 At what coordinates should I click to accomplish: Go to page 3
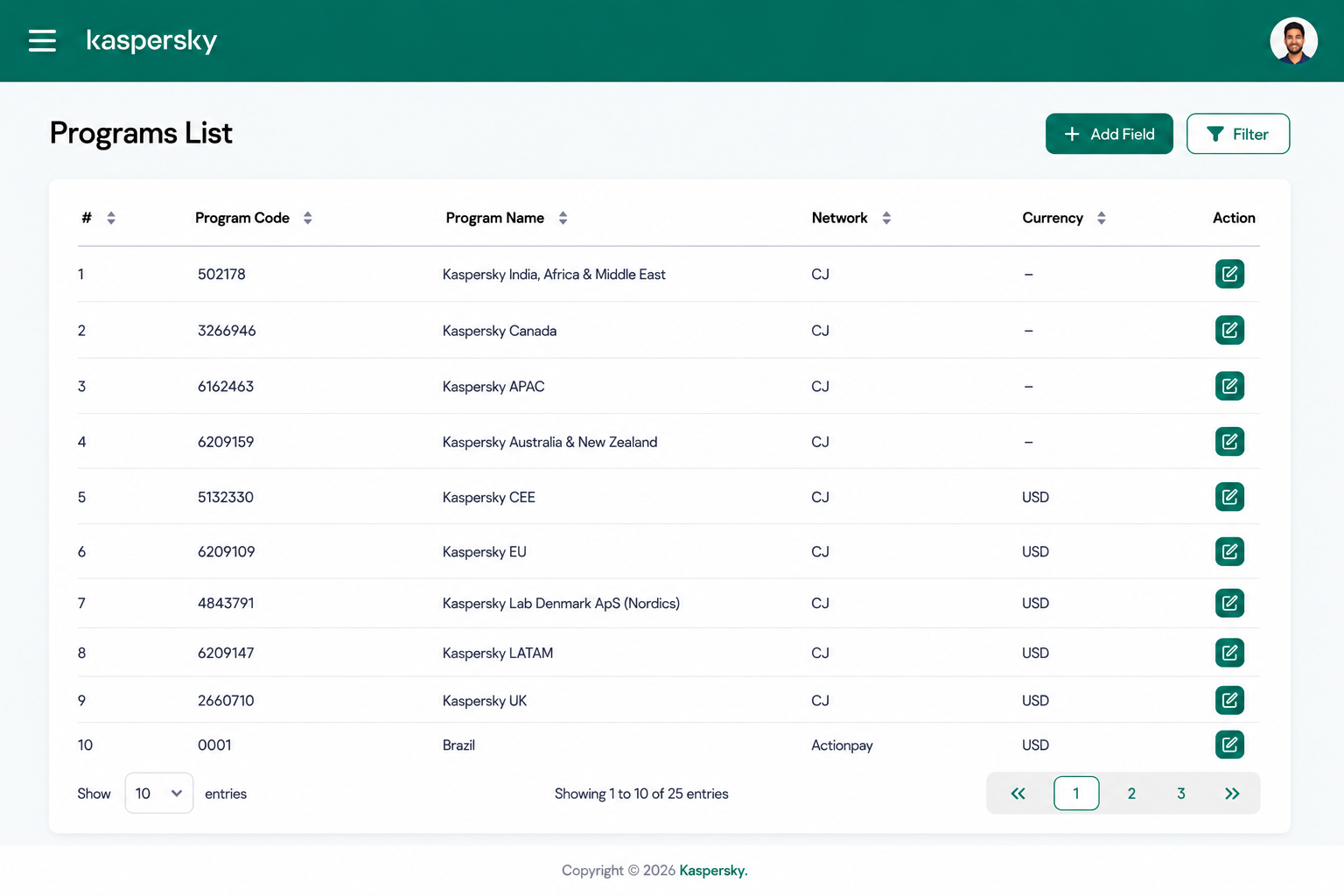[x=1180, y=794]
